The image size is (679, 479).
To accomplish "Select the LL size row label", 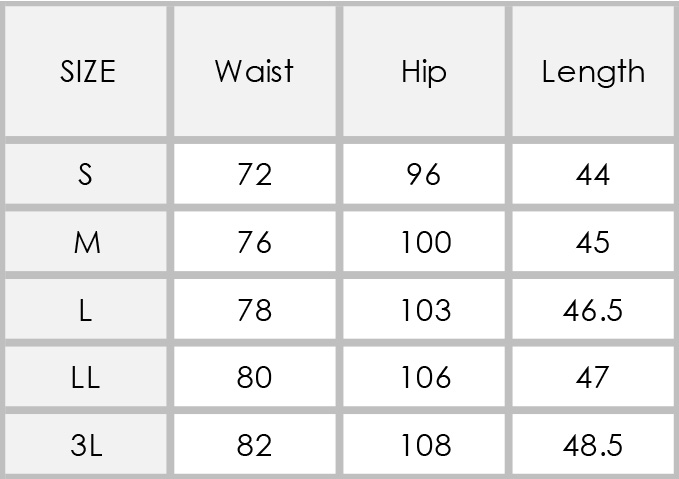I will pyautogui.click(x=86, y=377).
